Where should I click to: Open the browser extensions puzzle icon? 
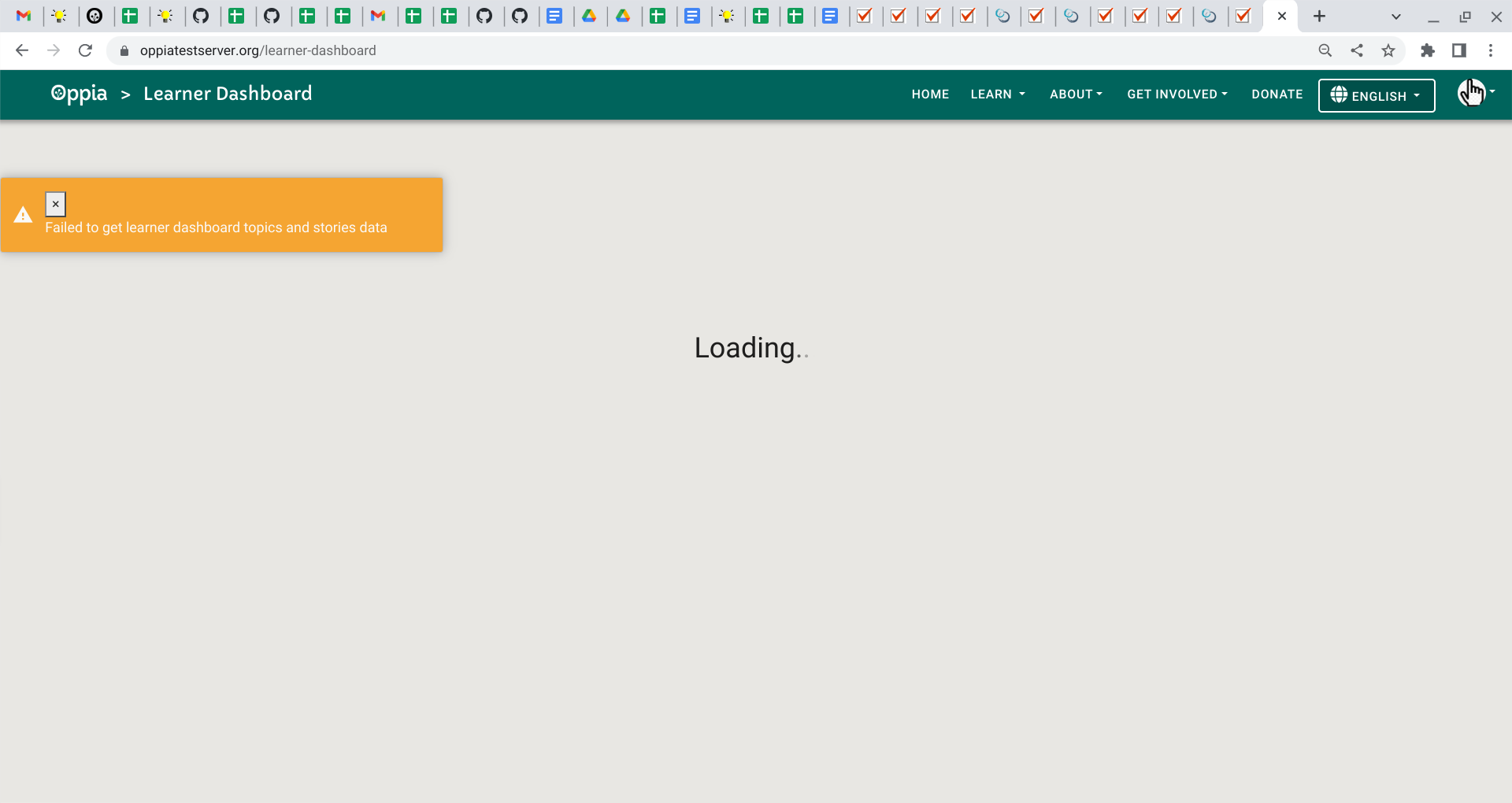click(1428, 50)
